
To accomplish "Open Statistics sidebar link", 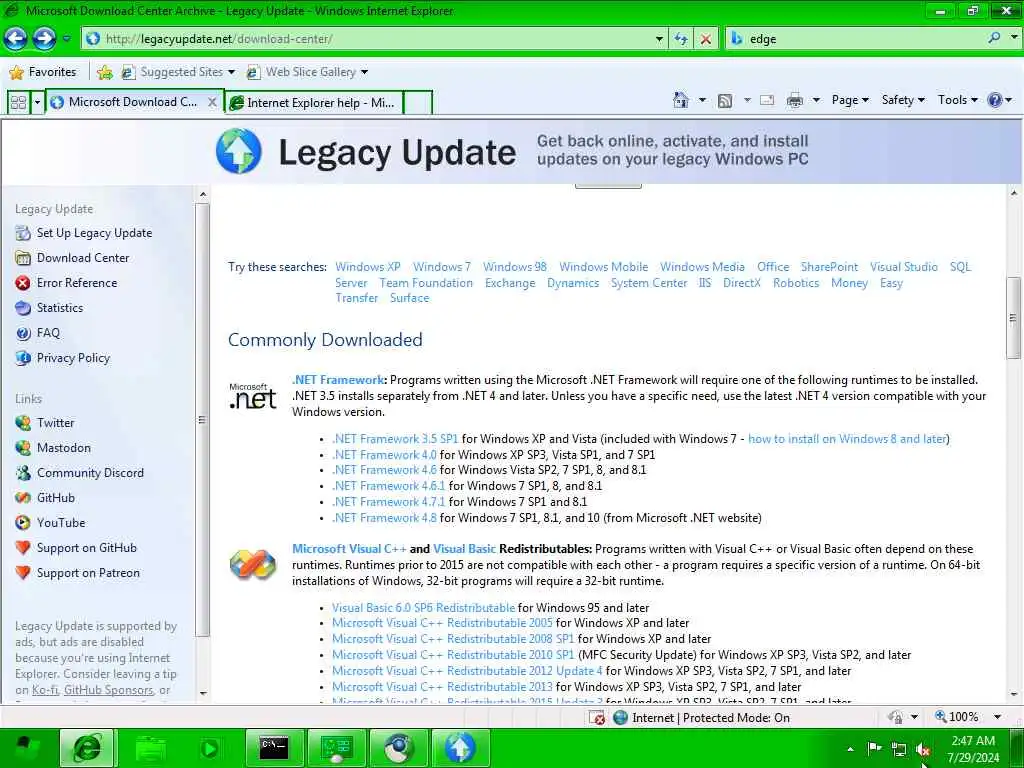I will click(x=60, y=308).
